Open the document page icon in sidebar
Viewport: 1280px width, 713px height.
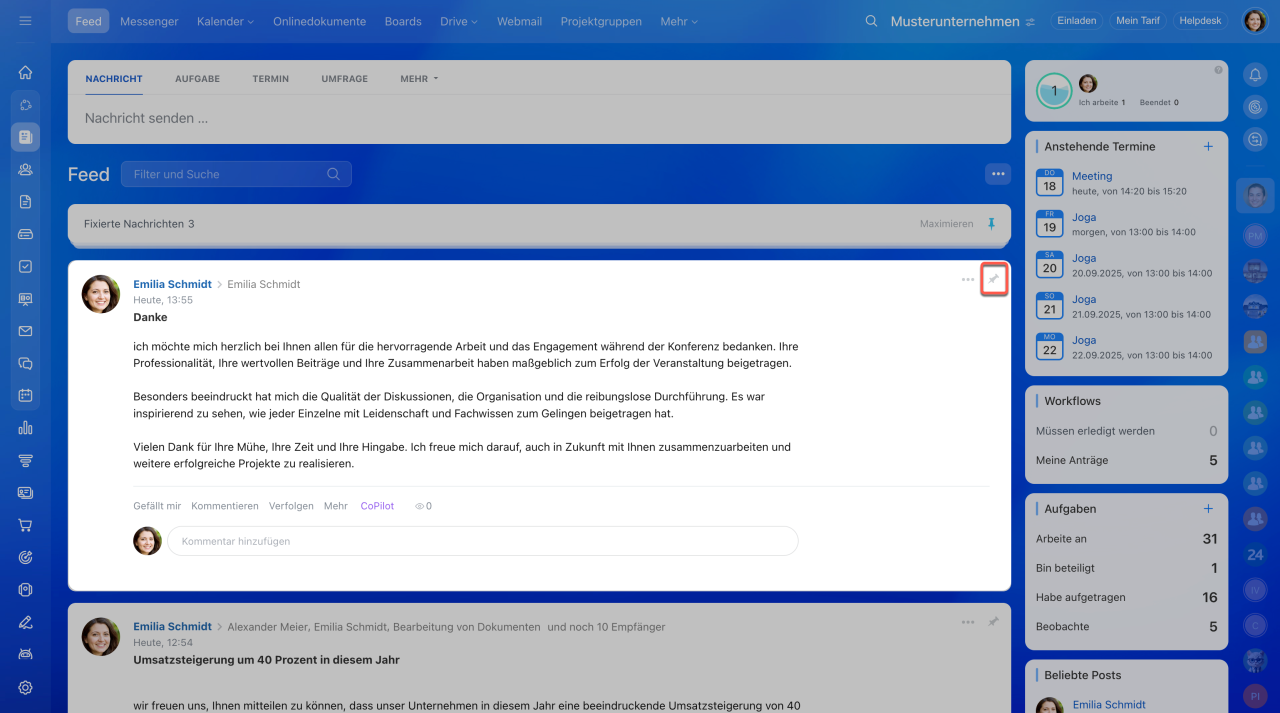coord(25,201)
